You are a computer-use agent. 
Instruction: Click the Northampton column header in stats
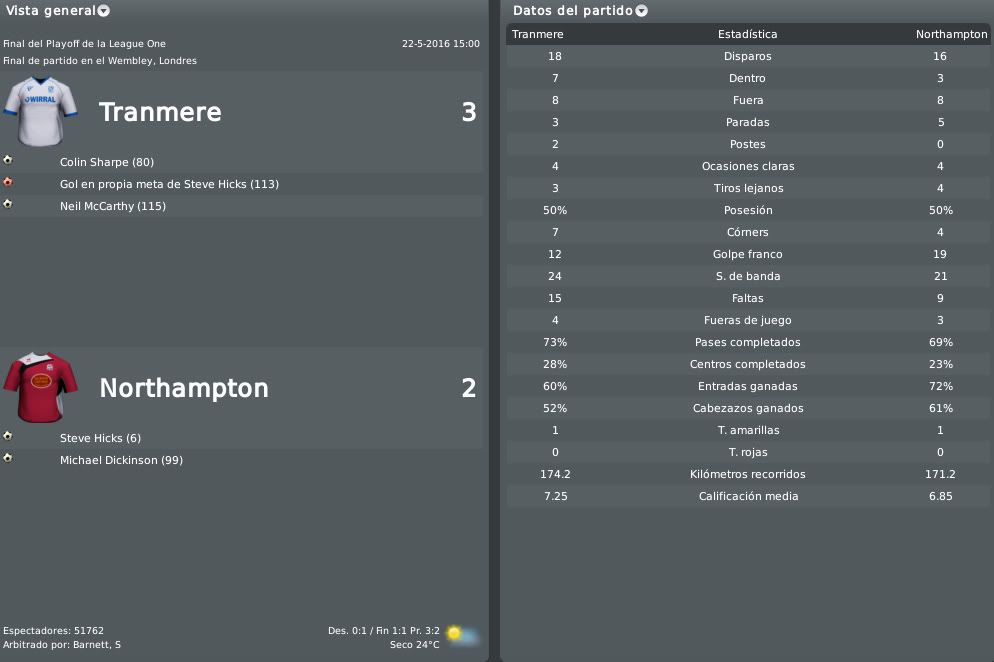point(952,34)
